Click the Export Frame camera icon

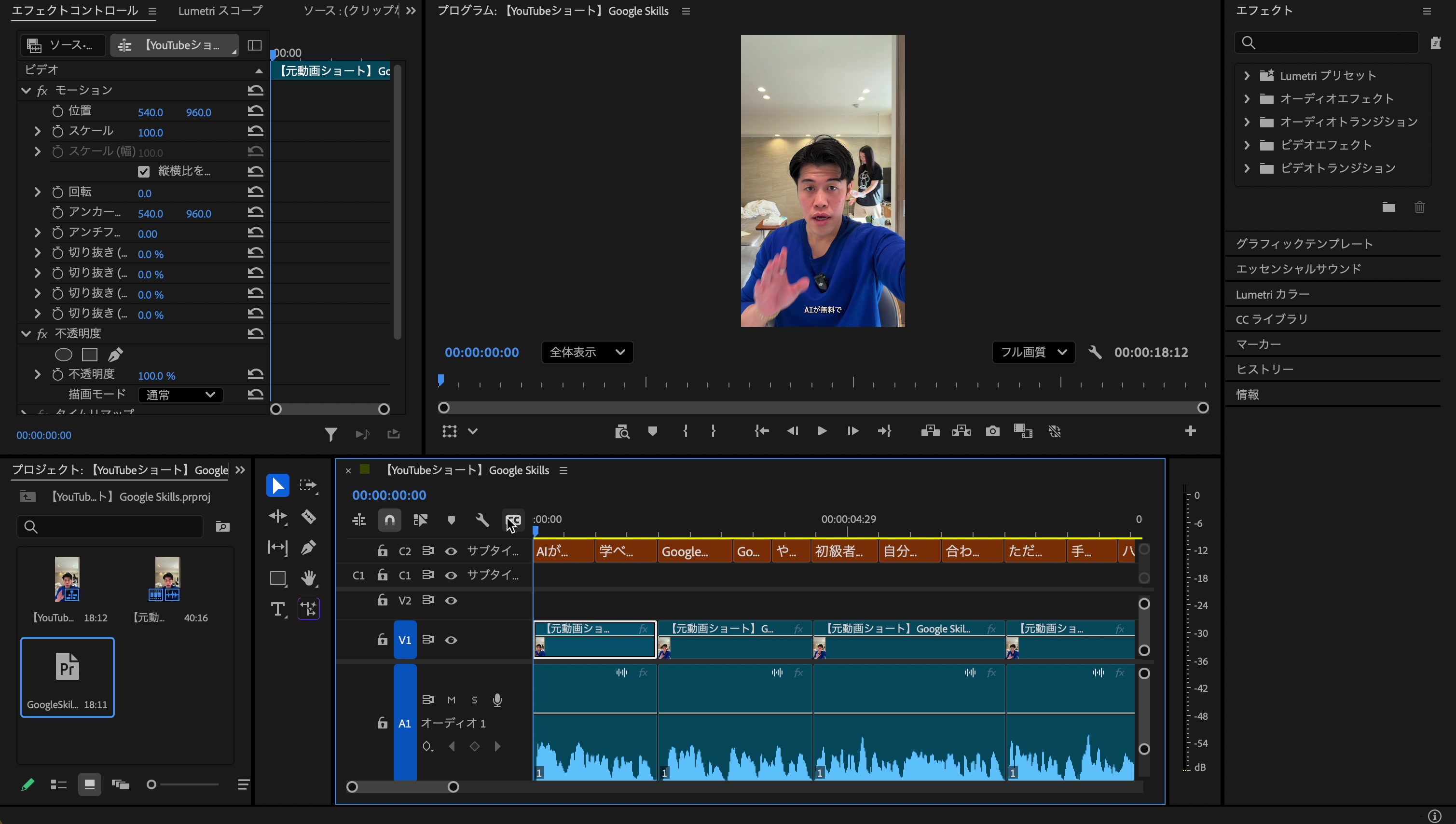click(x=992, y=431)
